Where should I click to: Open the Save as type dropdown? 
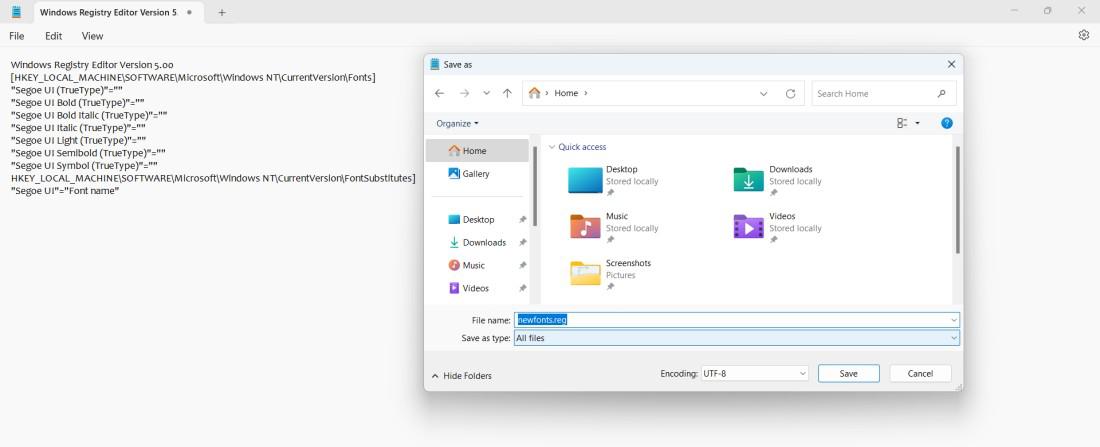point(737,338)
